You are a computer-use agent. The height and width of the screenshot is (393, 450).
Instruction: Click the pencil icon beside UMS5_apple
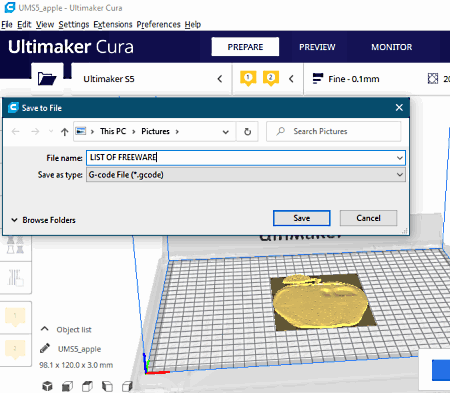pyautogui.click(x=45, y=348)
